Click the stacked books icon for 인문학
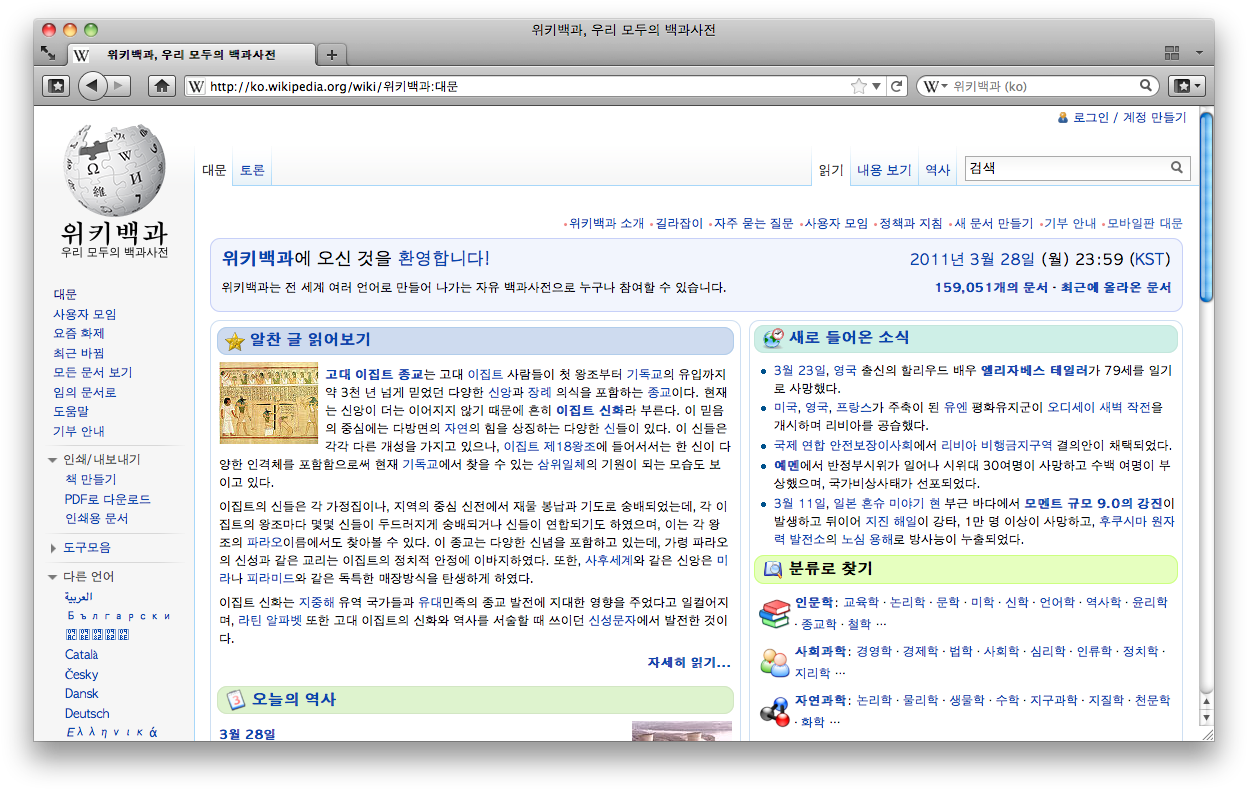Screen dimensions: 1247x789 coord(775,613)
